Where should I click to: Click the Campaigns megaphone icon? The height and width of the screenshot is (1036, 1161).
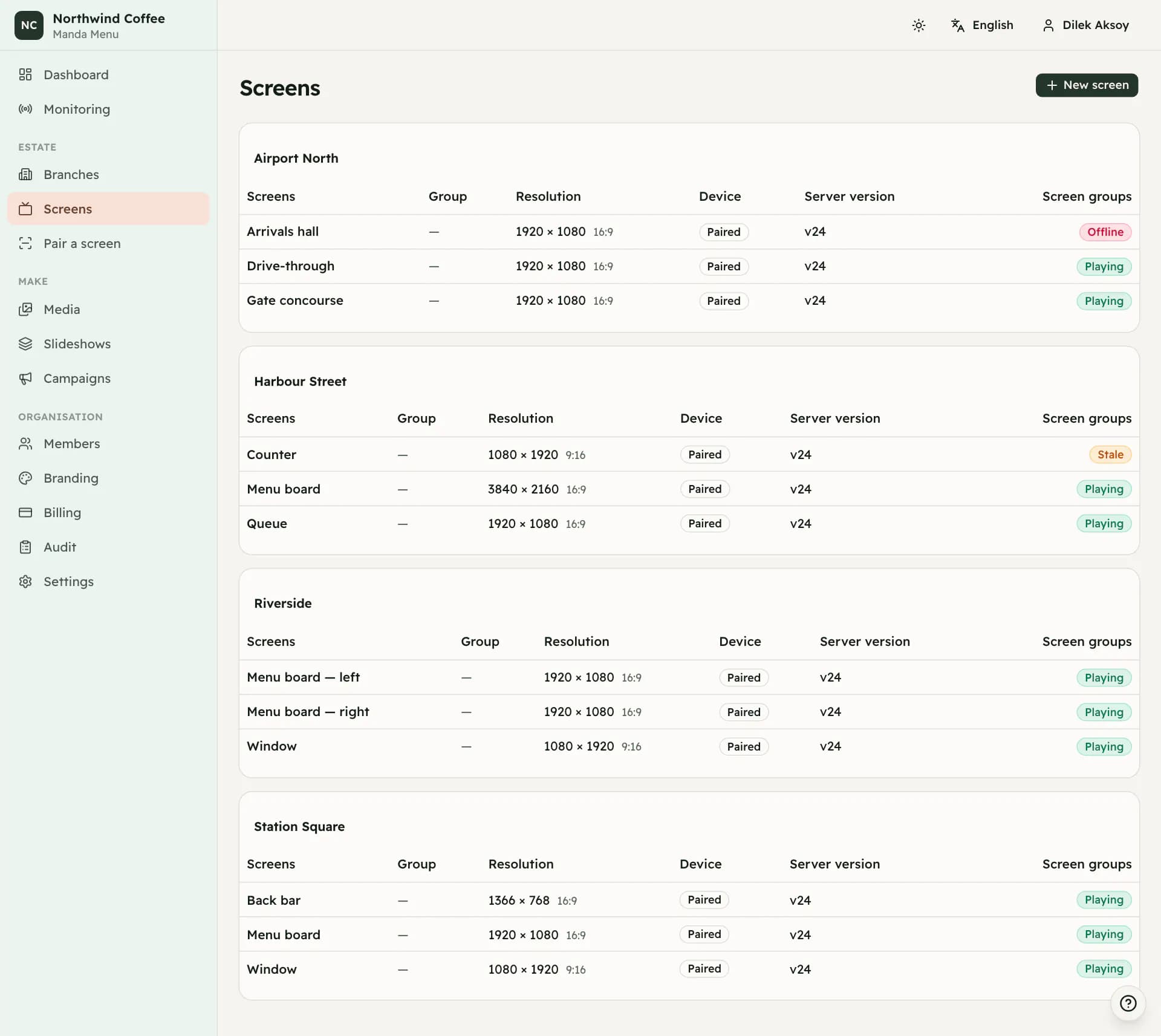click(x=25, y=378)
